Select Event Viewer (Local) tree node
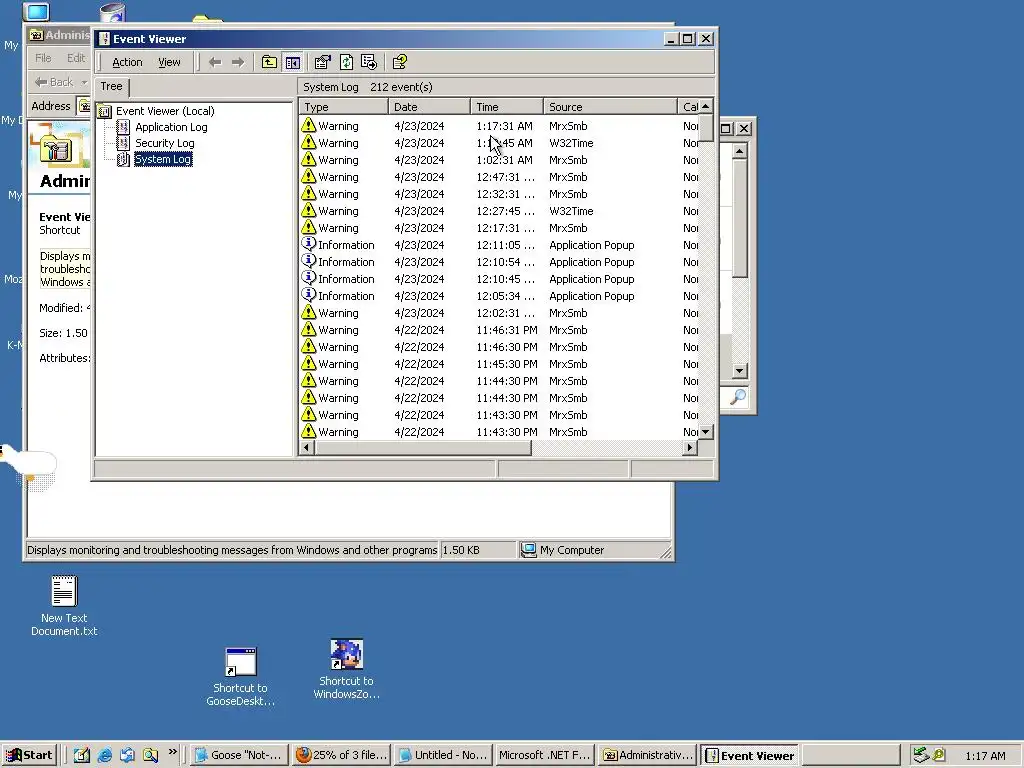Screen dimensions: 1024x768 click(x=165, y=111)
